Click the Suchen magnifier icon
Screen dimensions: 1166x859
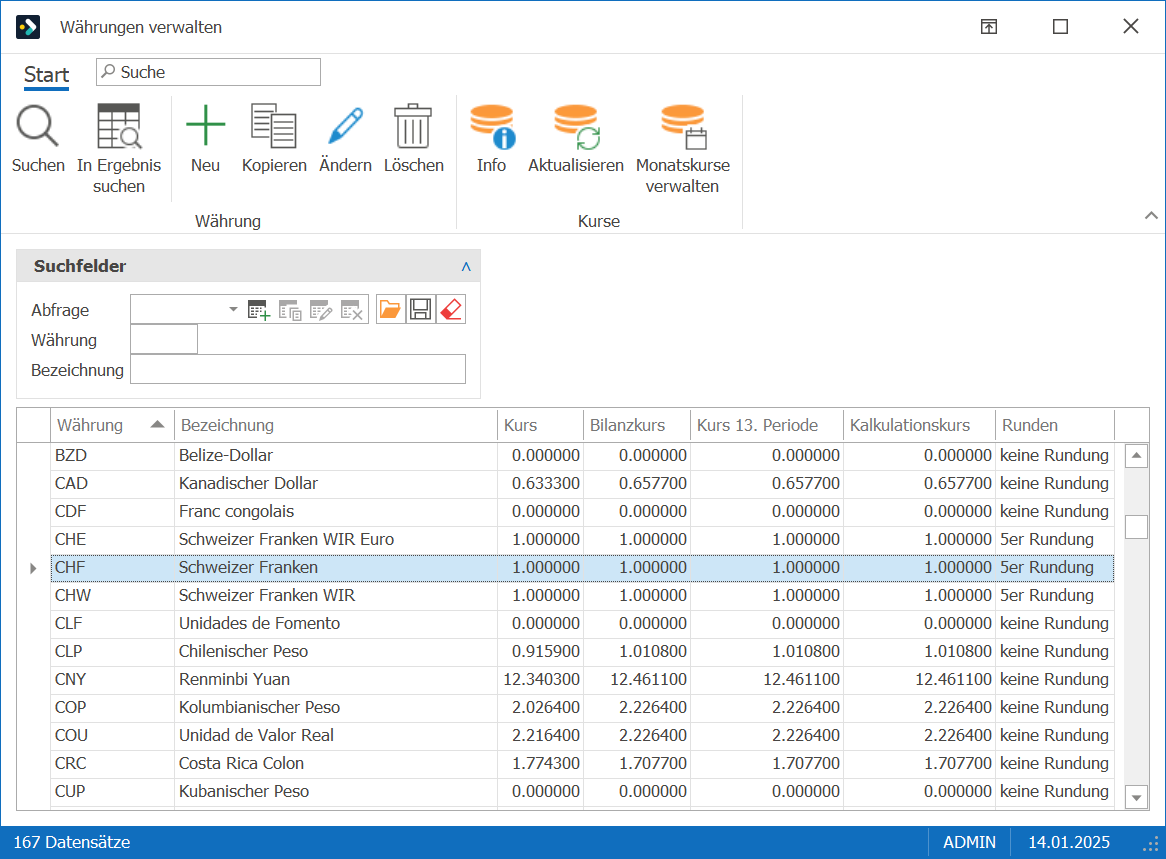point(38,126)
